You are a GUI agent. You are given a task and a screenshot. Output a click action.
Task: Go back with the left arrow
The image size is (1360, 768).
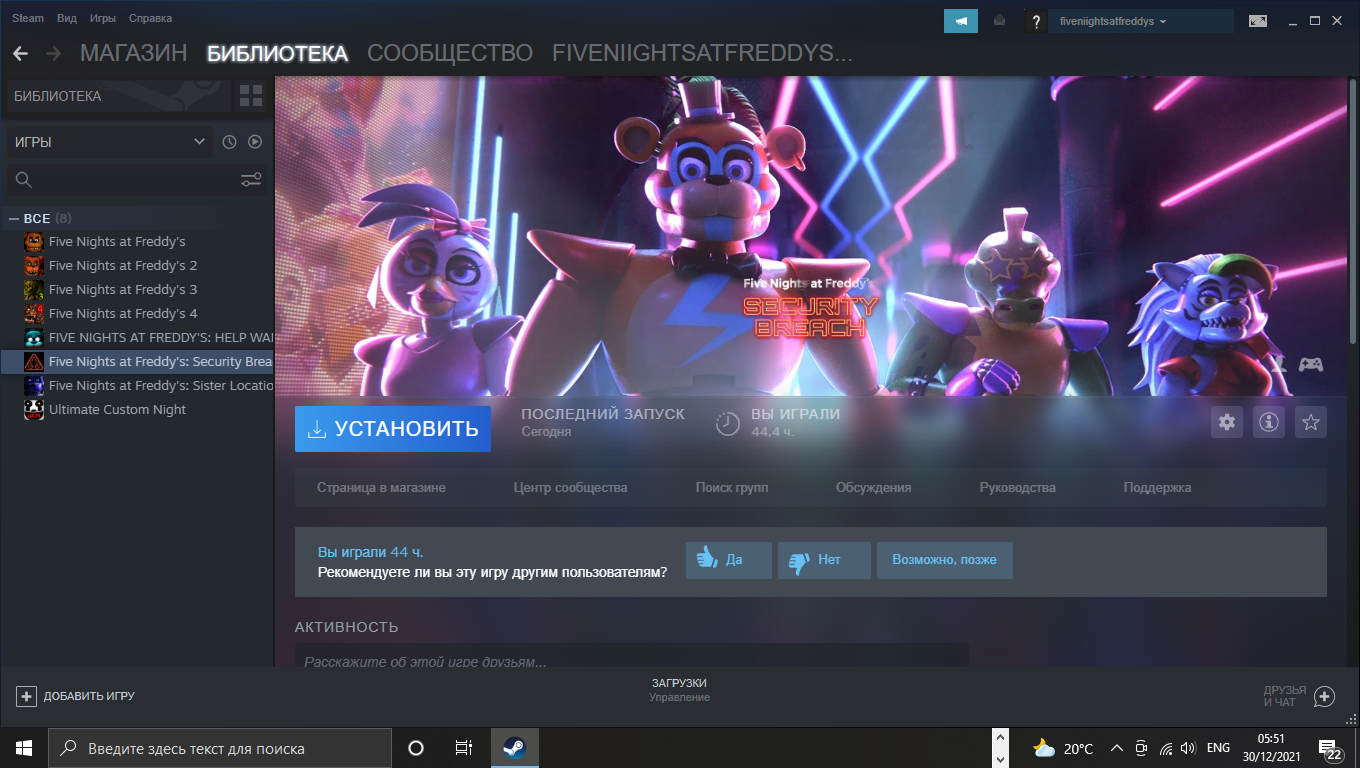[x=20, y=54]
